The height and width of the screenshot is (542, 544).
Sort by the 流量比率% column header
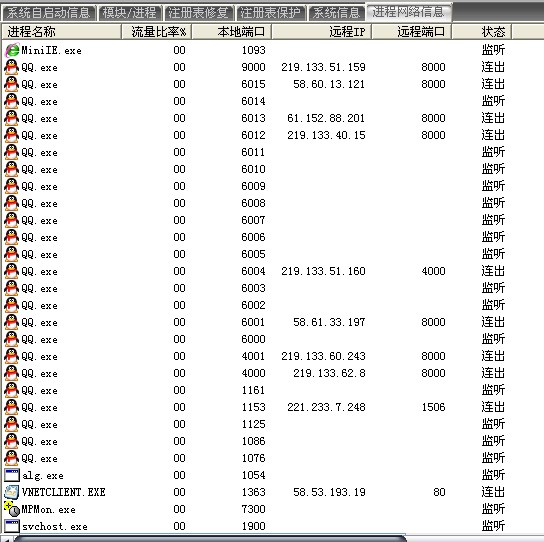tap(157, 32)
